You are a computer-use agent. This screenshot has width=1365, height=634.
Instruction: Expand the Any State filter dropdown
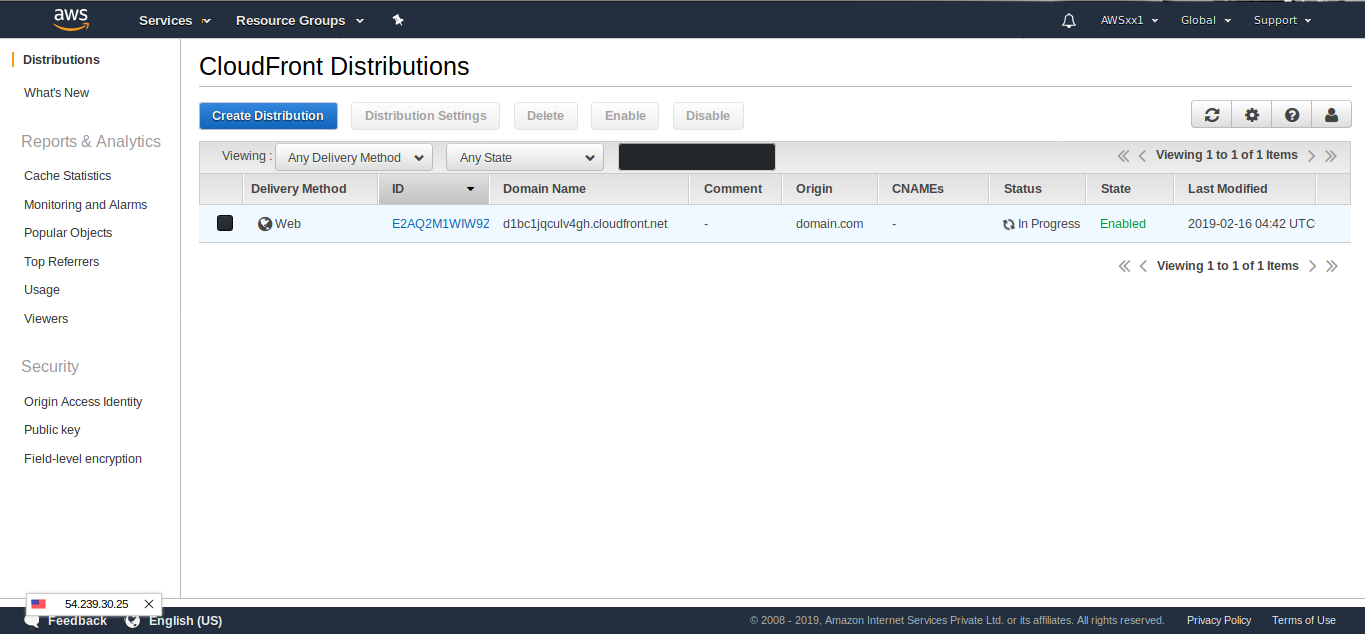[525, 157]
